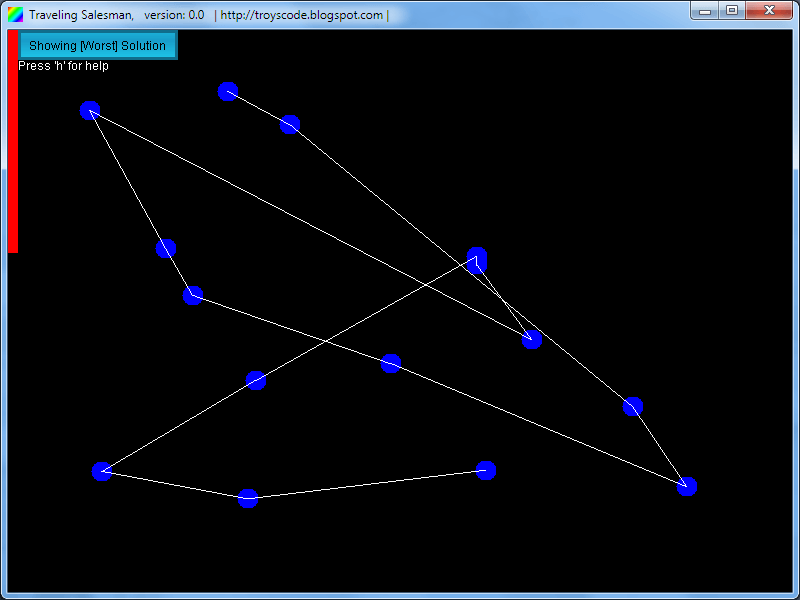Screen dimensions: 800x600
Task: Select the topmost blue city node
Action: [x=228, y=92]
